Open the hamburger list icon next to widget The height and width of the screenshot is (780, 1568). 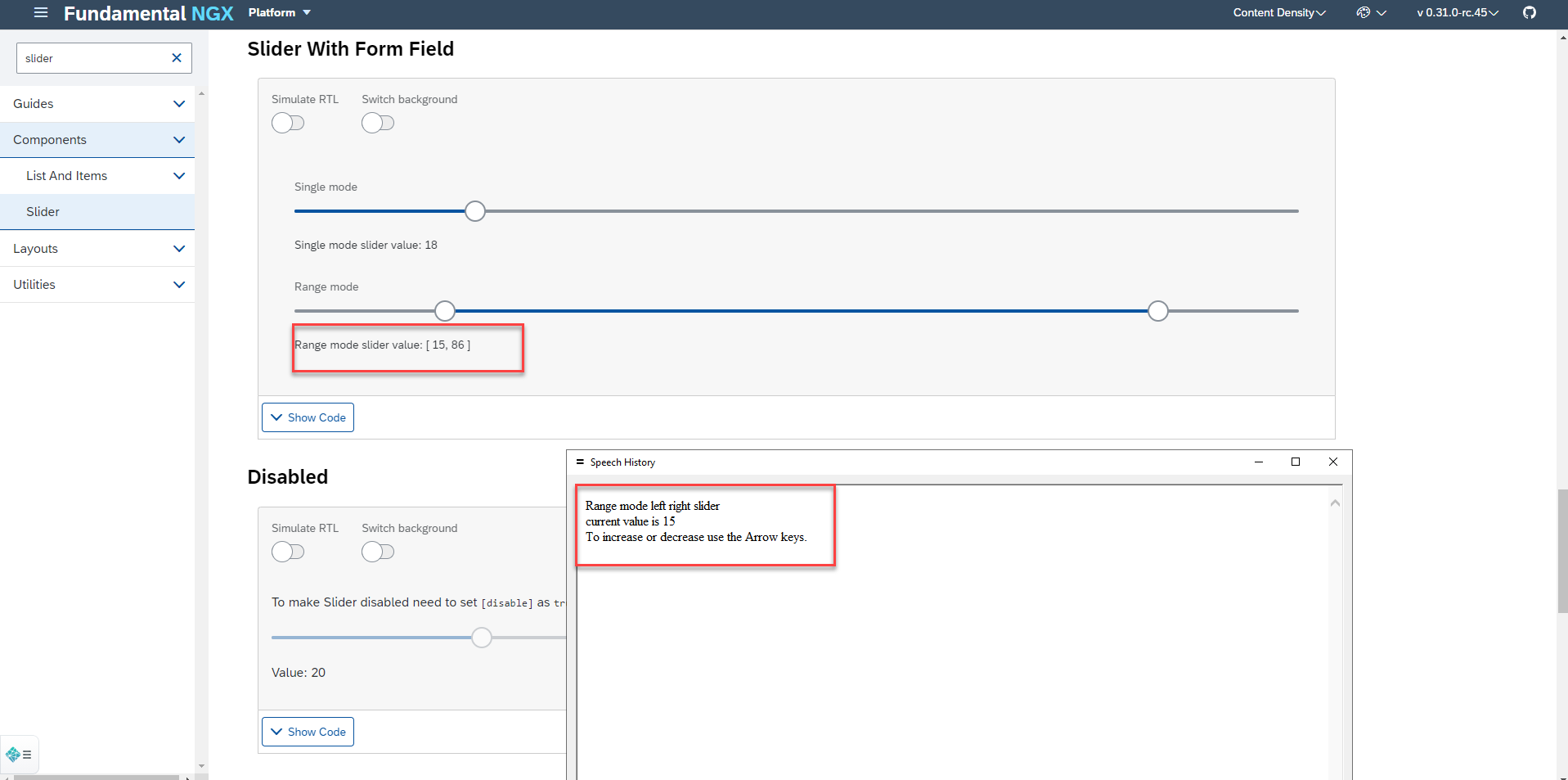(25, 755)
